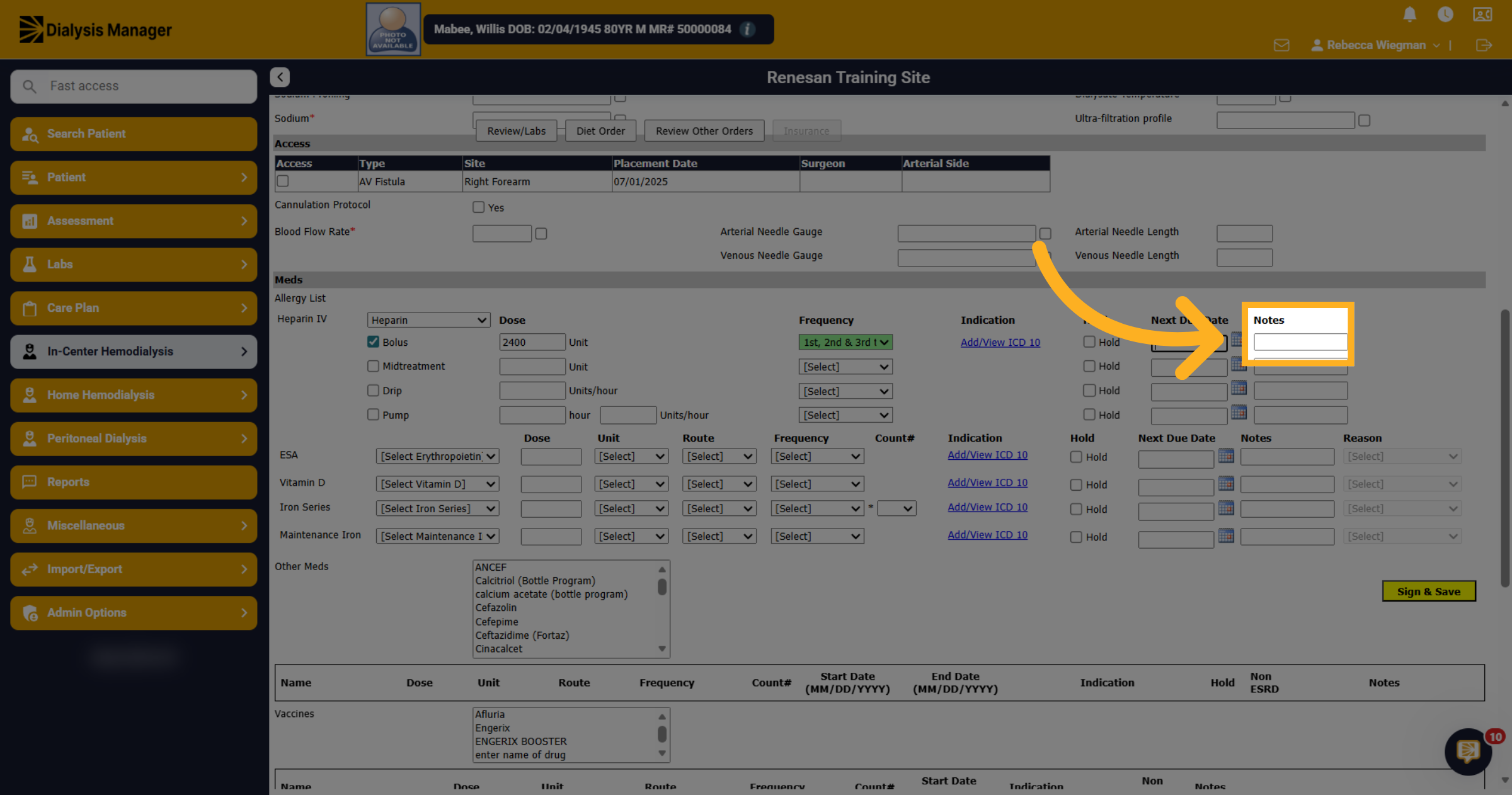Click the Review/Labs button
1512x795 pixels.
pos(517,131)
